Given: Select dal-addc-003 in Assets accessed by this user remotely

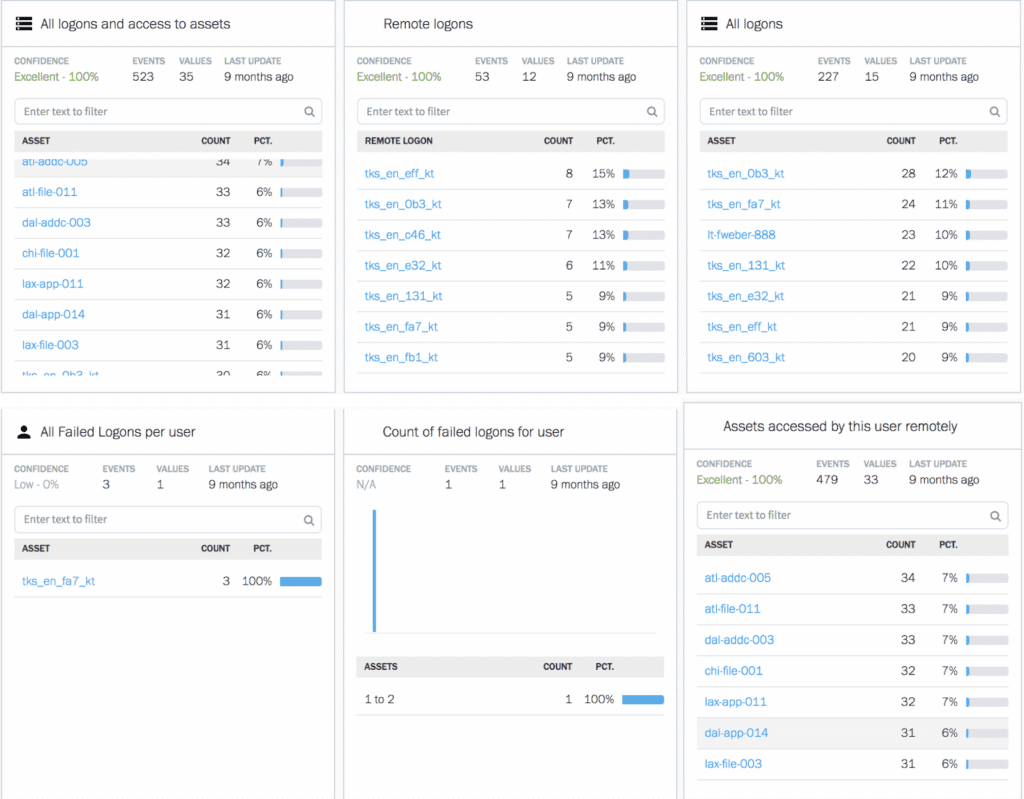Looking at the screenshot, I should [739, 639].
